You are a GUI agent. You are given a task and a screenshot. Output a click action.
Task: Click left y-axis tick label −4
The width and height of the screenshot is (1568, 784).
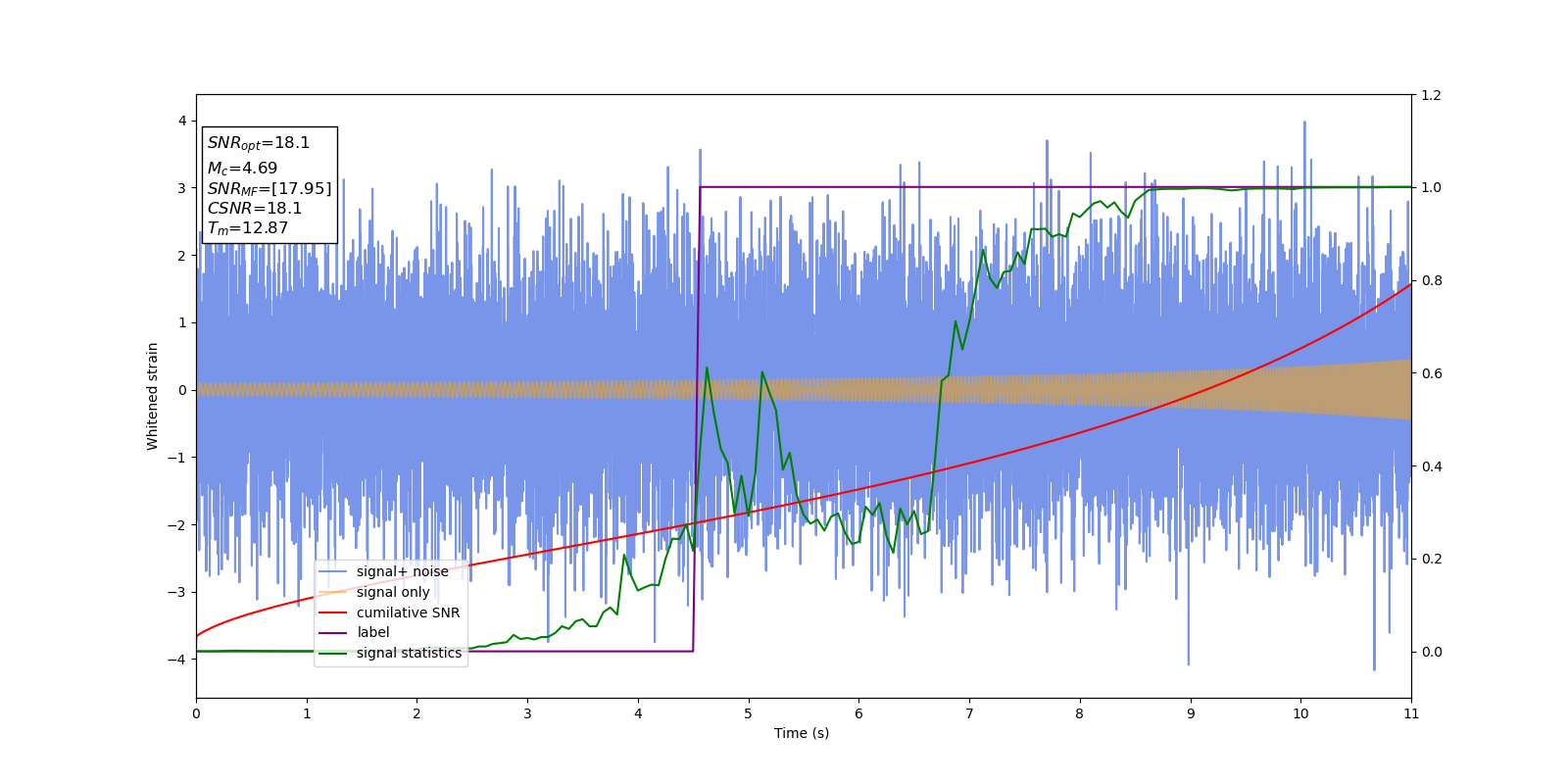click(176, 660)
